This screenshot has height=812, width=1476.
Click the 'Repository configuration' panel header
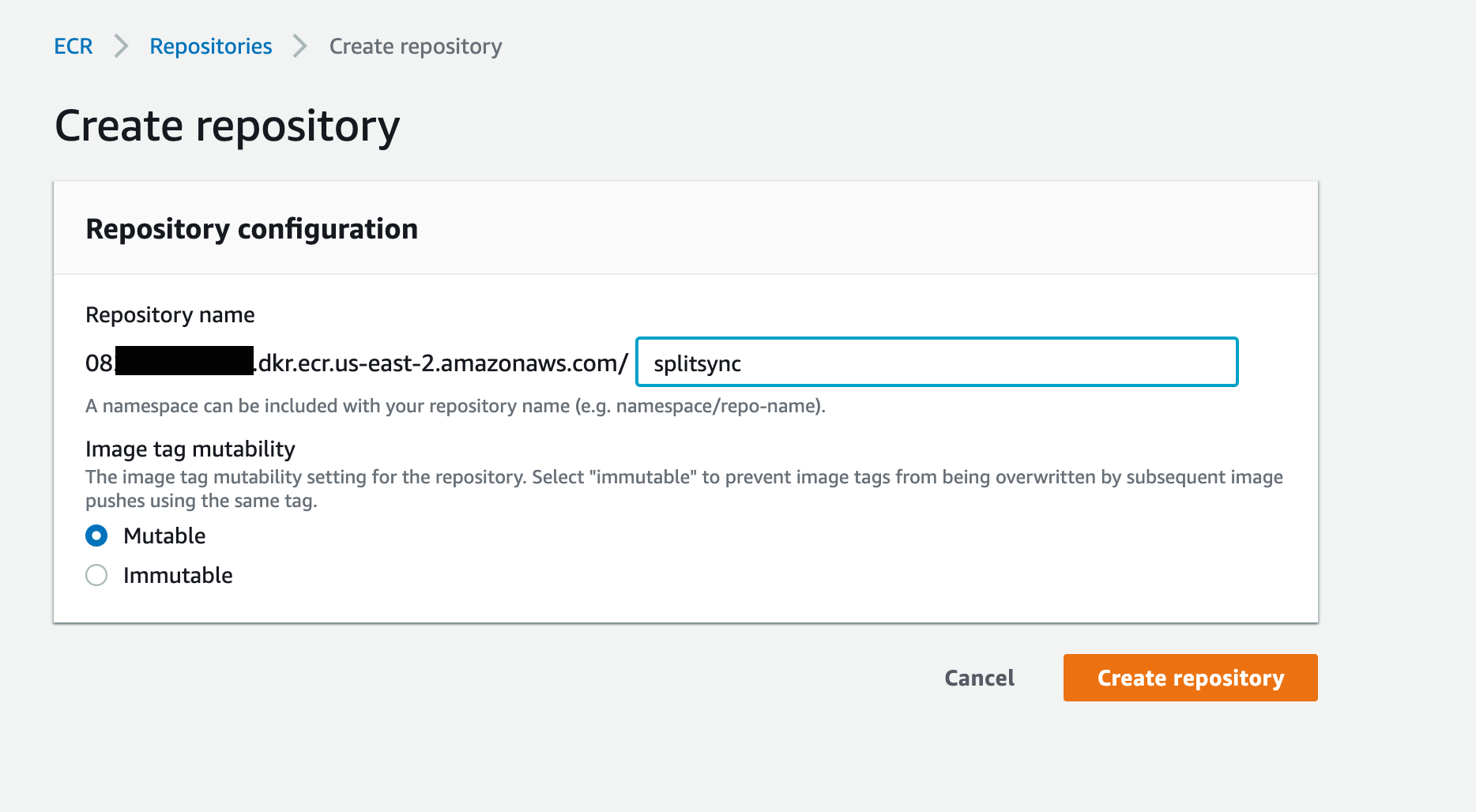[251, 229]
